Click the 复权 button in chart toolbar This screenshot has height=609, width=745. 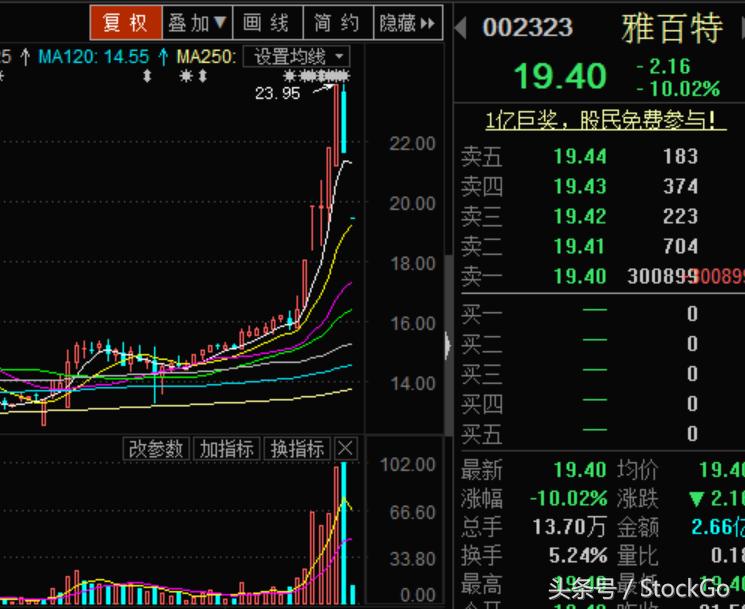pyautogui.click(x=126, y=22)
